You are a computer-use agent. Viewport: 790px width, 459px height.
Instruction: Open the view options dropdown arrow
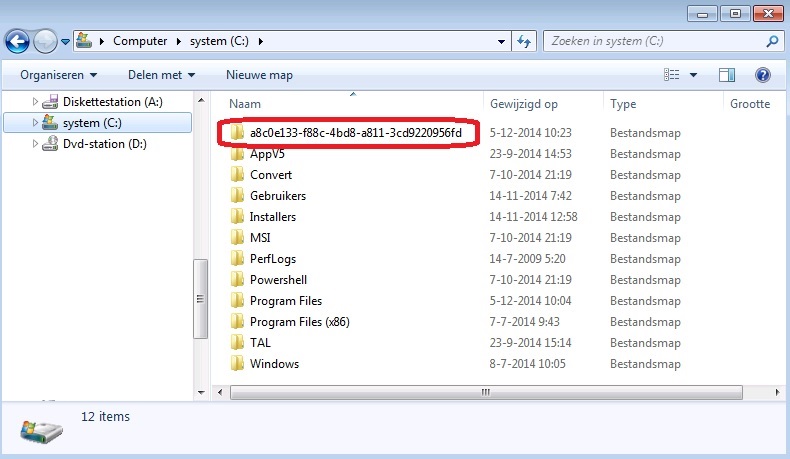693,75
